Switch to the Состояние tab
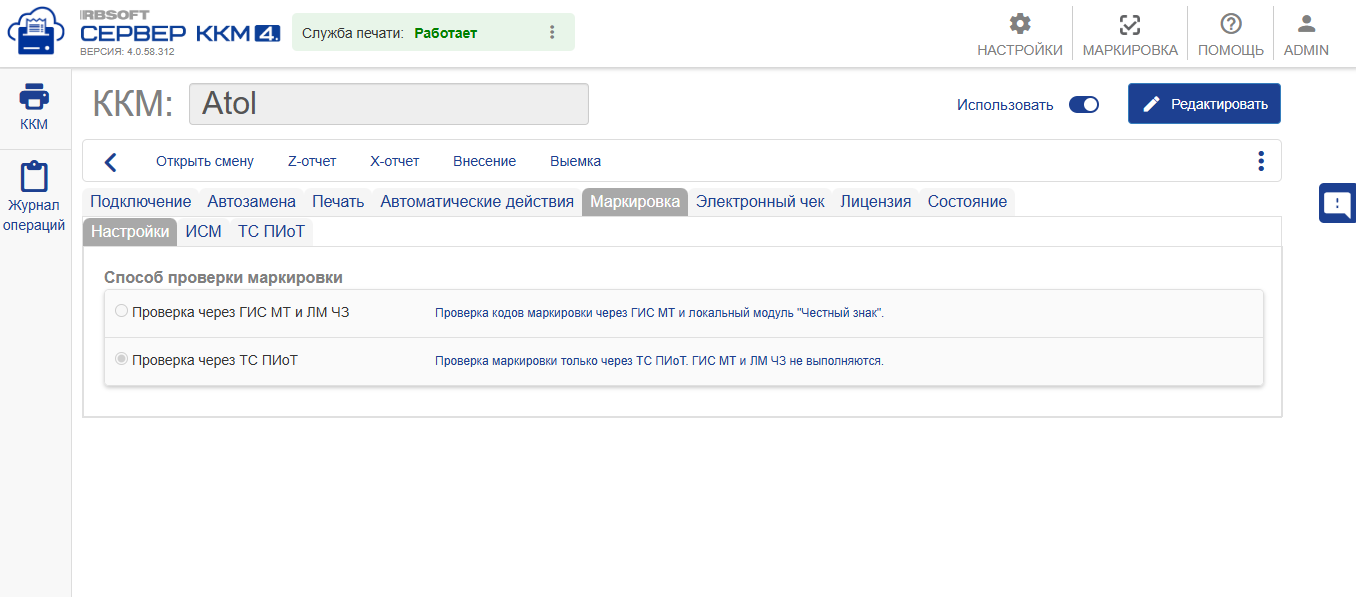This screenshot has height=597, width=1356. click(x=967, y=201)
